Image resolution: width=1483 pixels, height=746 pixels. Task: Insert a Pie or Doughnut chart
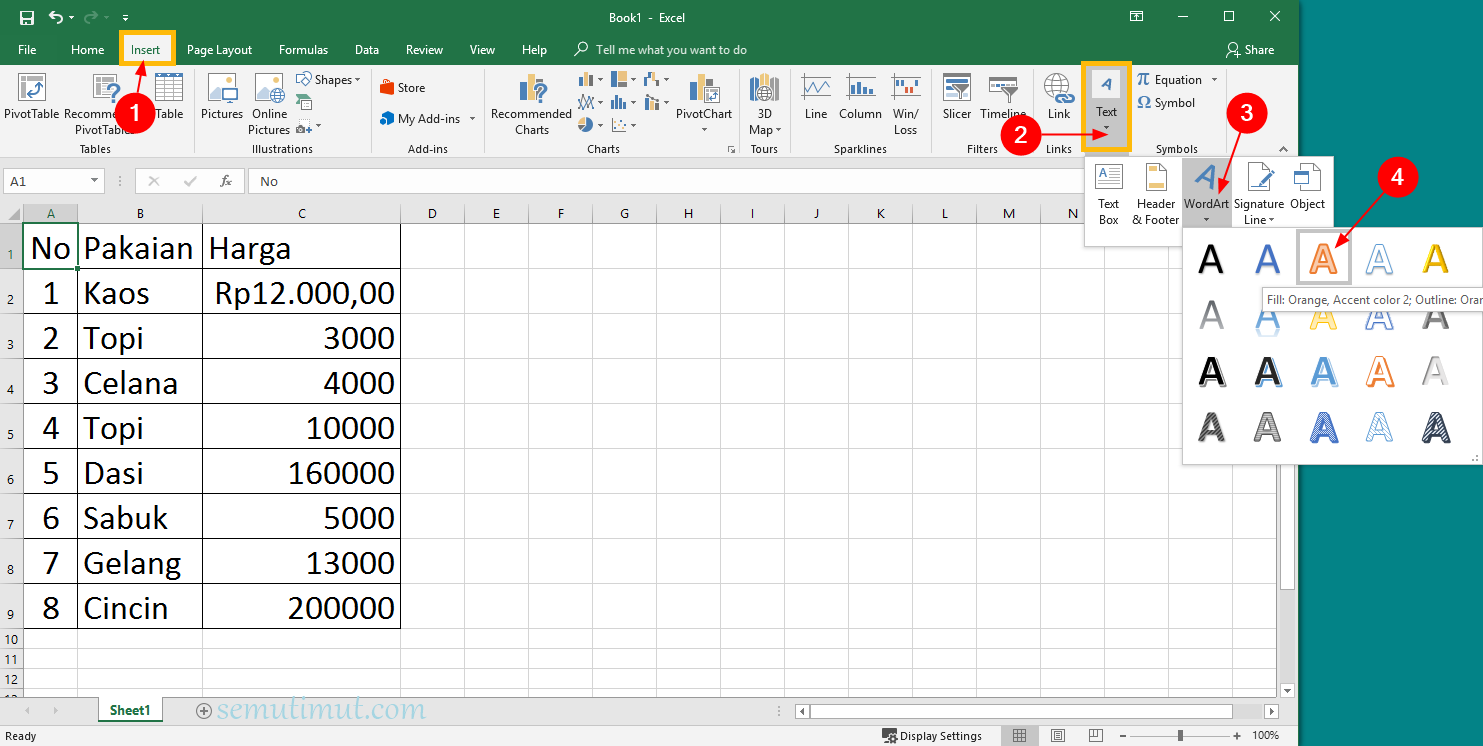coord(586,125)
